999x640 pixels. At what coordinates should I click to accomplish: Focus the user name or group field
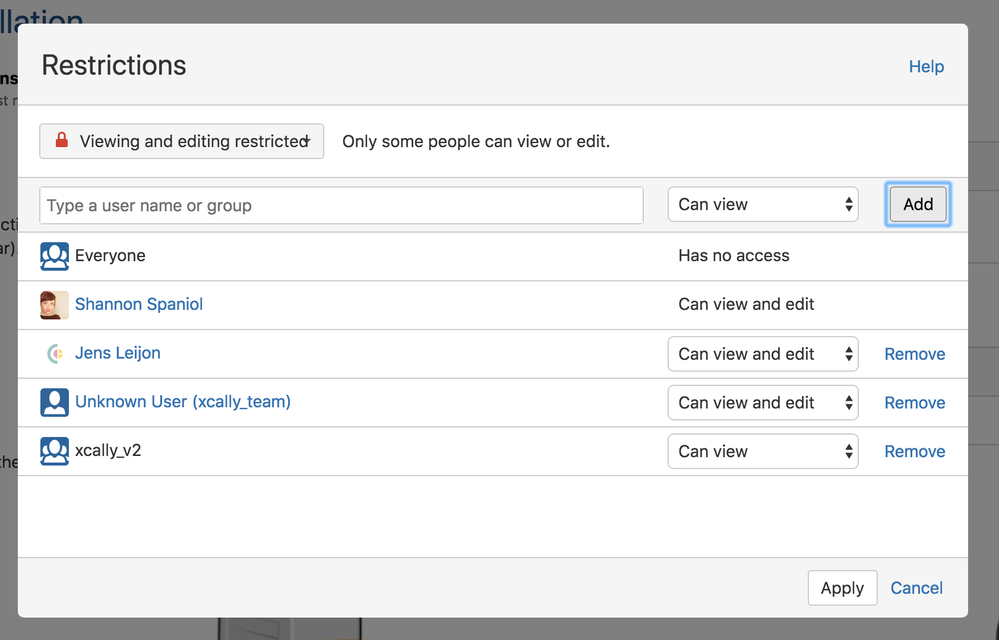coord(341,205)
